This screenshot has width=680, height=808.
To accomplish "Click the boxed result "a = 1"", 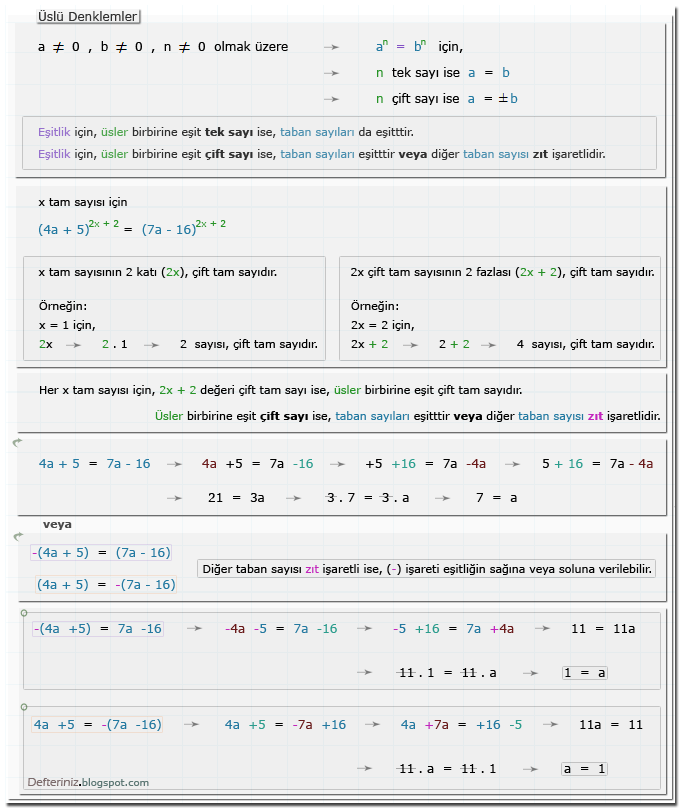I will [x=585, y=769].
